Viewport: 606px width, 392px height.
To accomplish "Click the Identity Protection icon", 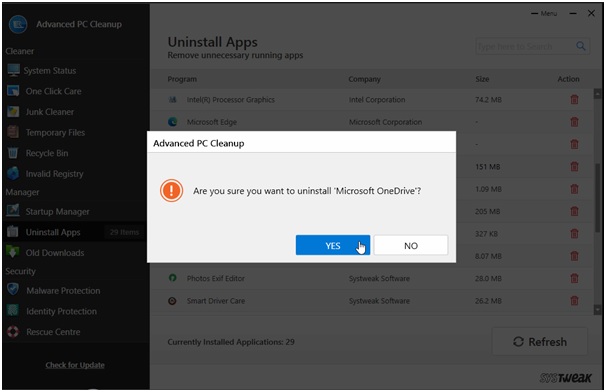I will (x=13, y=310).
